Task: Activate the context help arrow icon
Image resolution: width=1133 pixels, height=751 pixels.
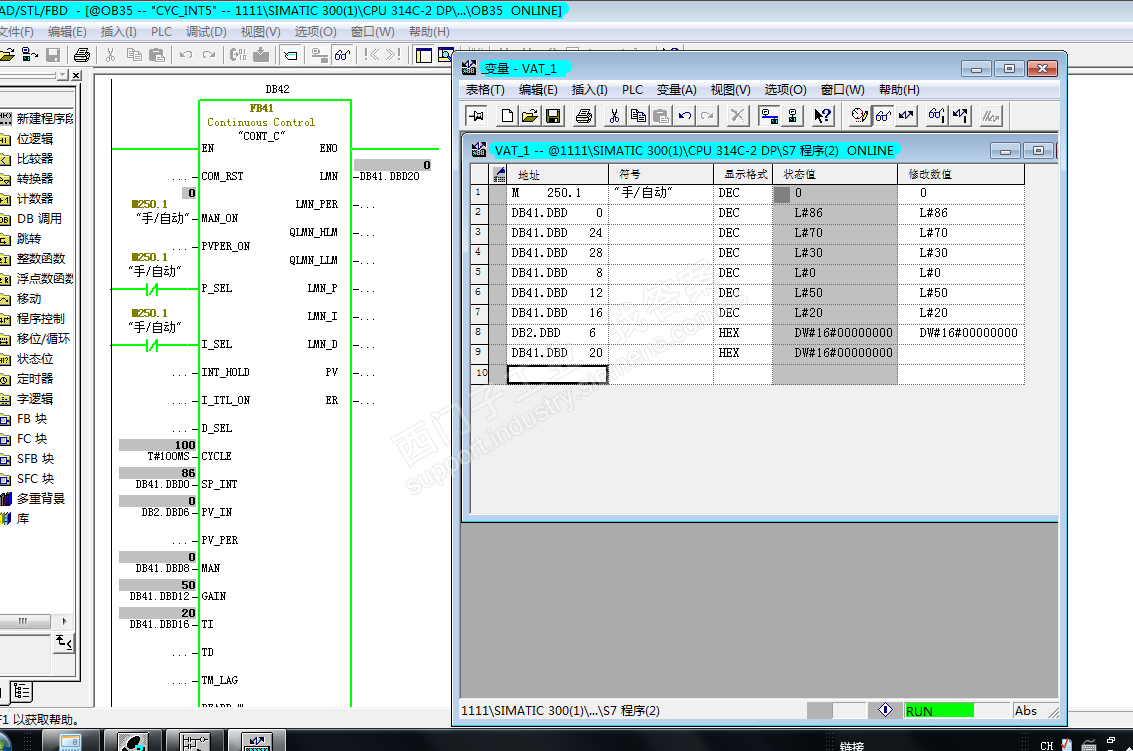Action: pos(823,116)
